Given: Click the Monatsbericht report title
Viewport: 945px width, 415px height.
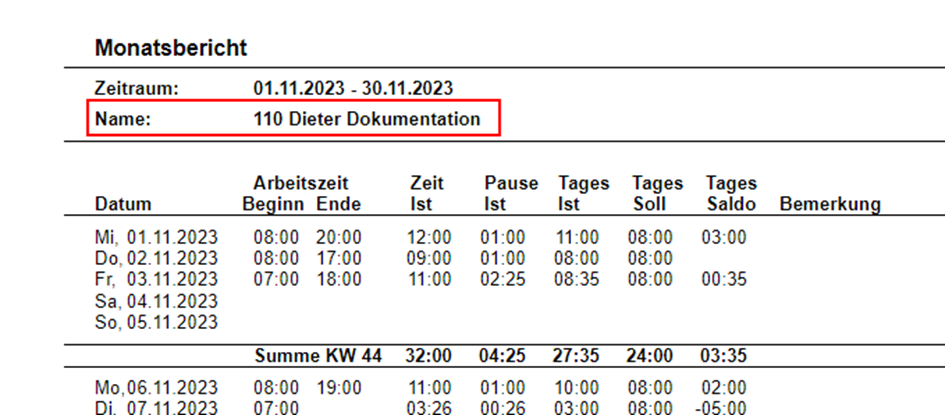Looking at the screenshot, I should 171,48.
